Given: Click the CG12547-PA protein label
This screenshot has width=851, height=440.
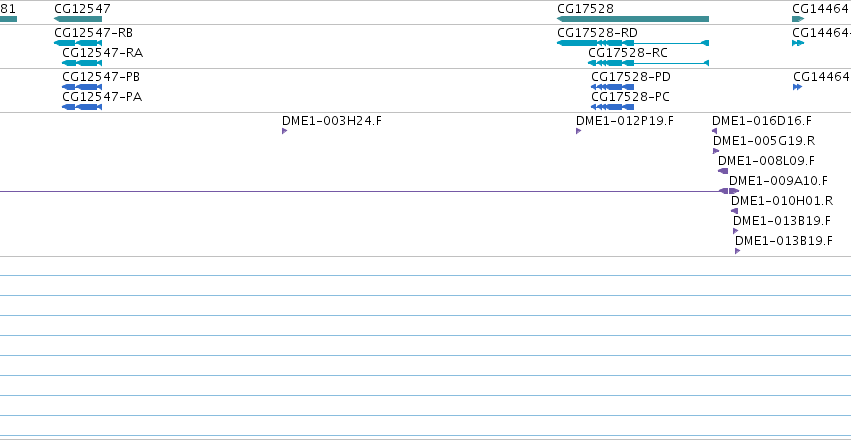Looking at the screenshot, I should (102, 97).
